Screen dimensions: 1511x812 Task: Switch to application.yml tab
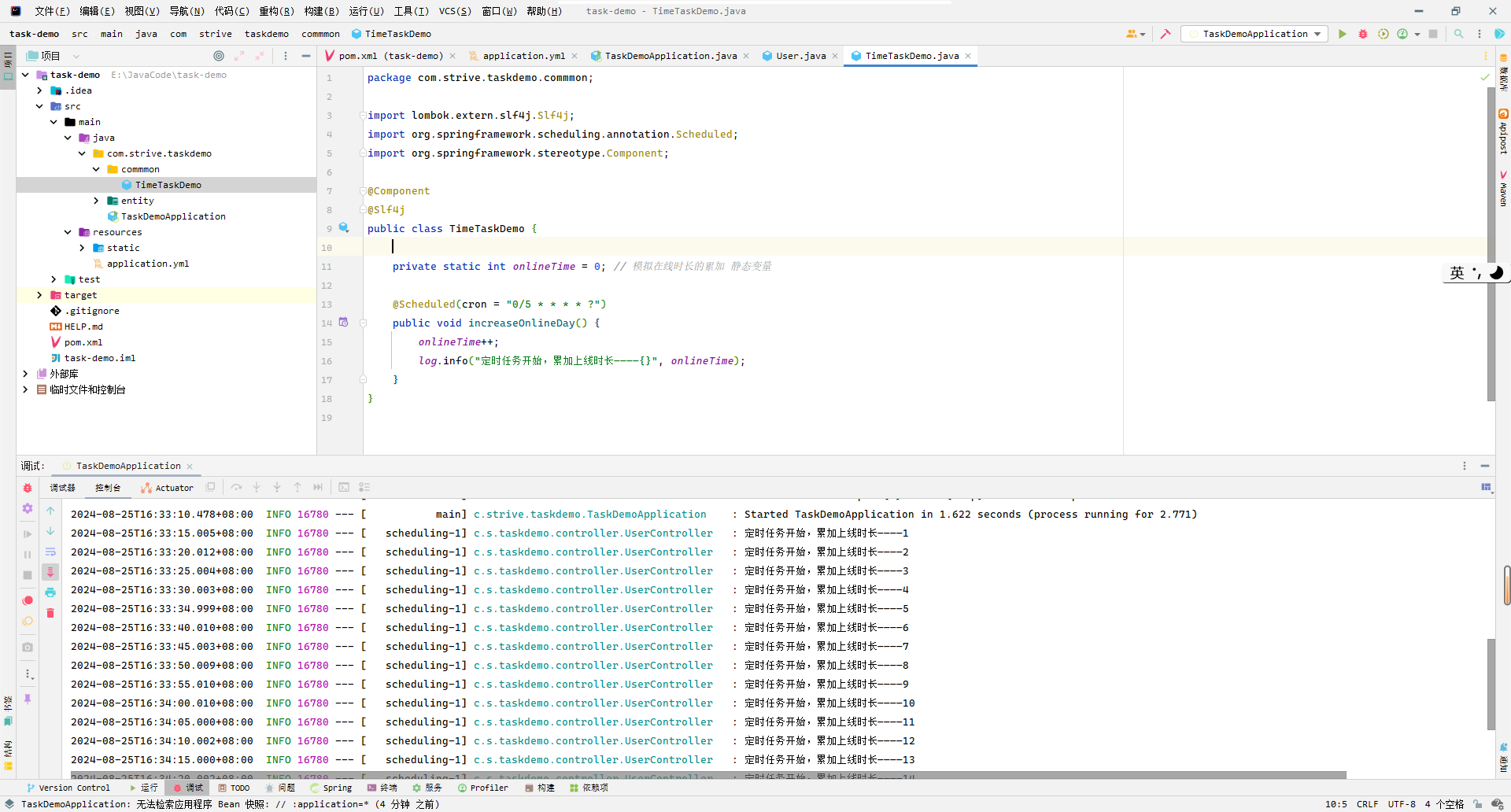pyautogui.click(x=523, y=56)
